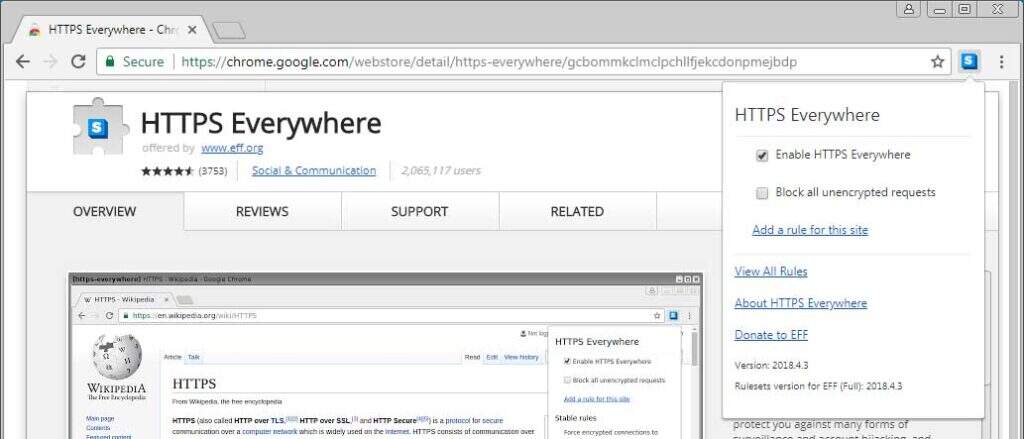Click the HTTPS Everywhere extension toolbar icon
The width and height of the screenshot is (1024, 439).
(968, 61)
